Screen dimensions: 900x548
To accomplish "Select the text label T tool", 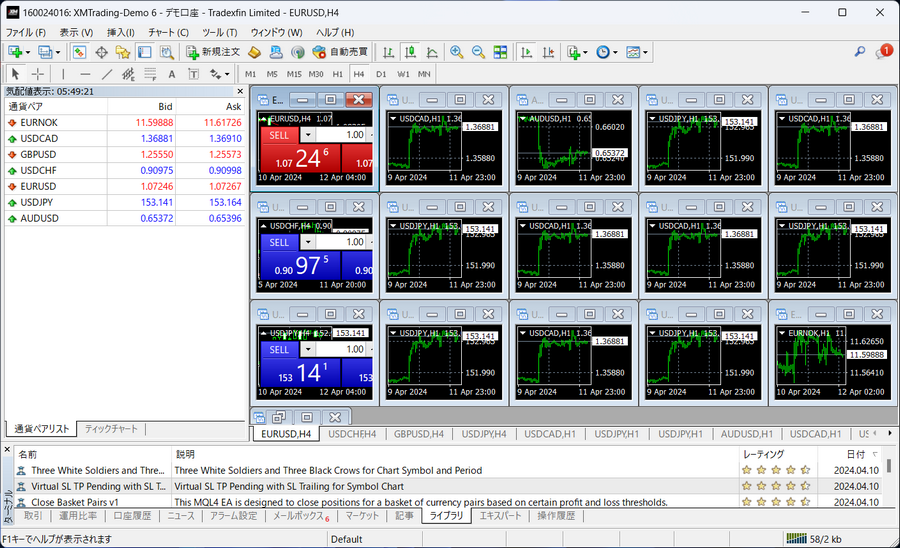I will (x=193, y=74).
